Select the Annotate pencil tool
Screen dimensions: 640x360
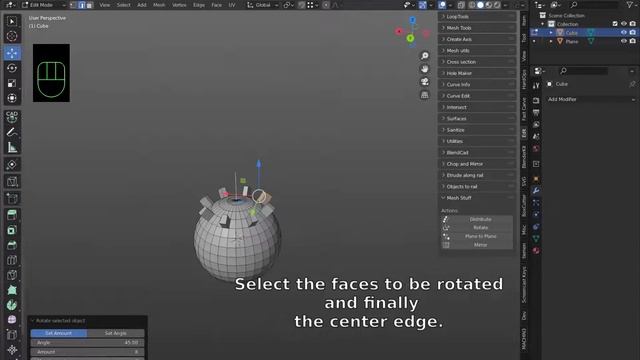[x=12, y=132]
